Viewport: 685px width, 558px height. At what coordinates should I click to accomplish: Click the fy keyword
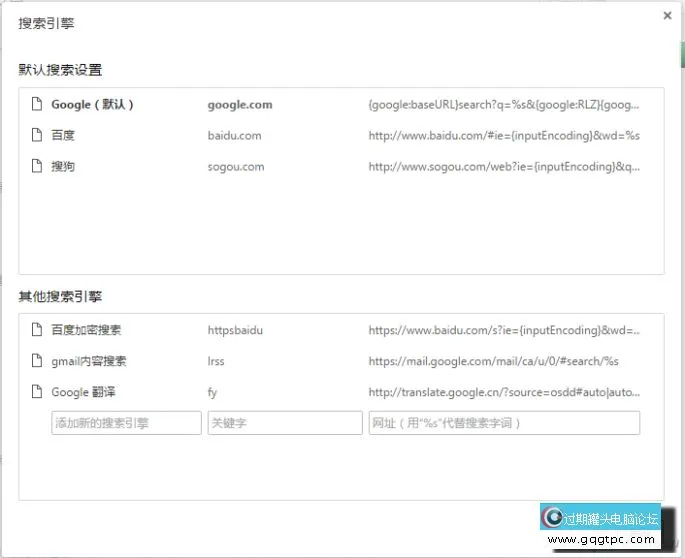[x=212, y=392]
